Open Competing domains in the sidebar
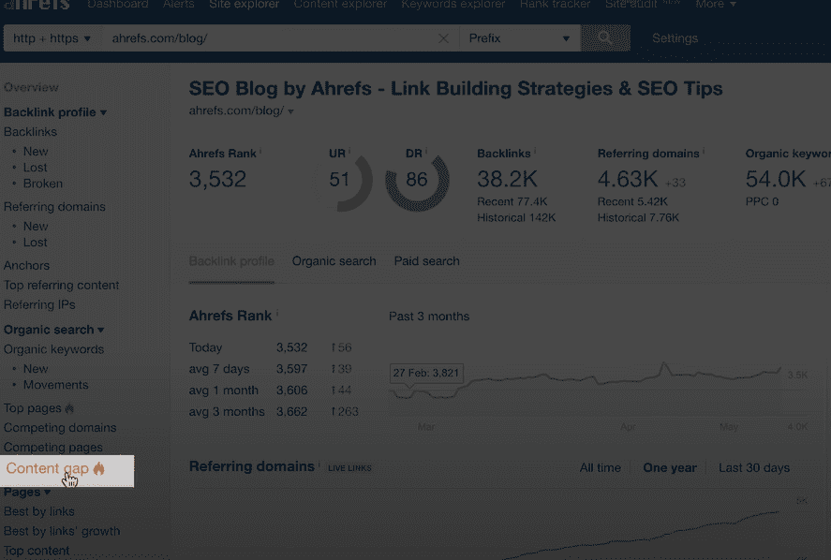This screenshot has height=560, width=831. pos(60,428)
